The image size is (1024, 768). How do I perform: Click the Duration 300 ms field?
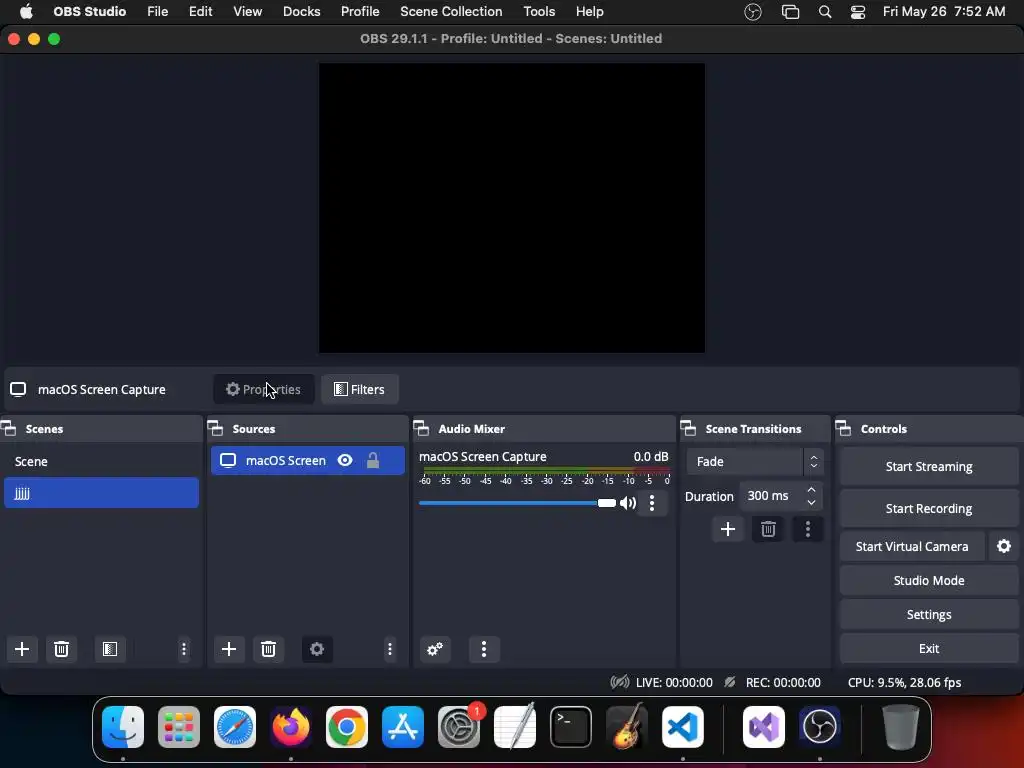[781, 496]
